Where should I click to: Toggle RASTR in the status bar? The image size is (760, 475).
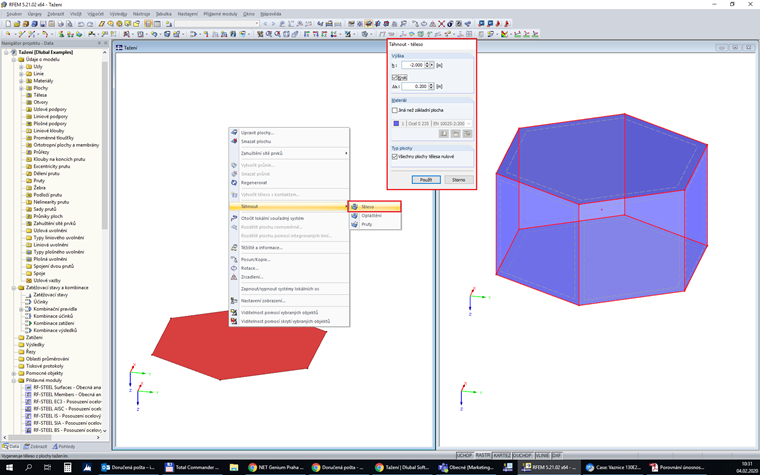482,456
